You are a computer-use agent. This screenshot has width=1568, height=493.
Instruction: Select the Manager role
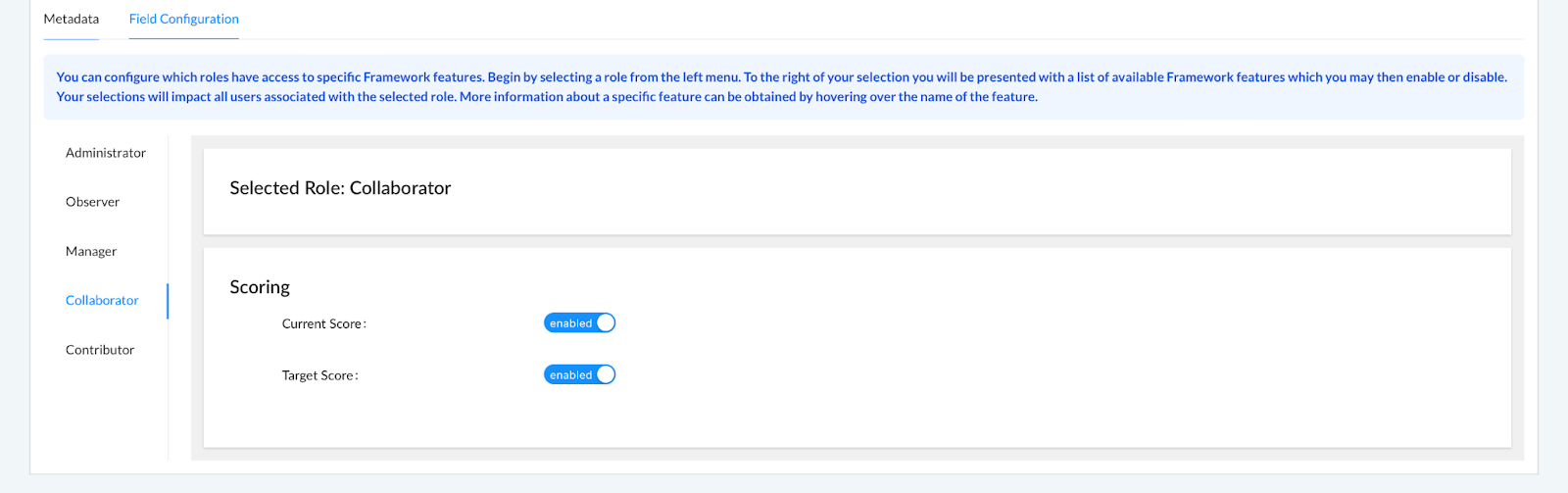(x=91, y=252)
